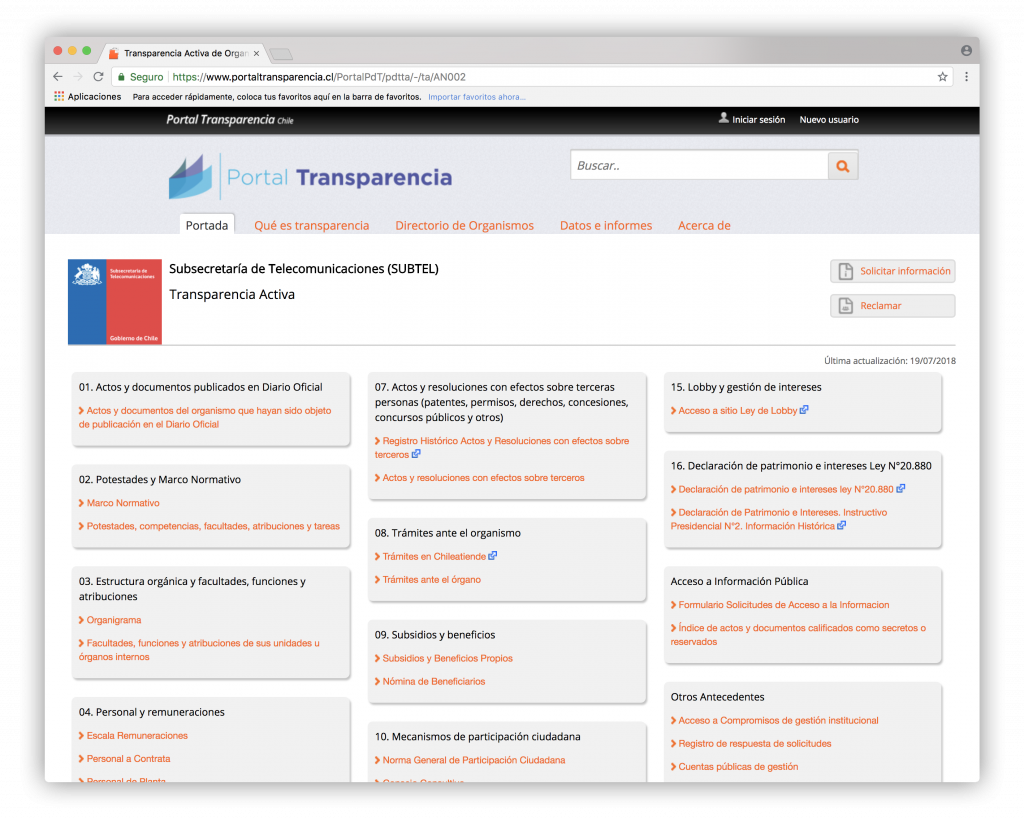1024x819 pixels.
Task: Click the Buscar search field
Action: tap(699, 166)
